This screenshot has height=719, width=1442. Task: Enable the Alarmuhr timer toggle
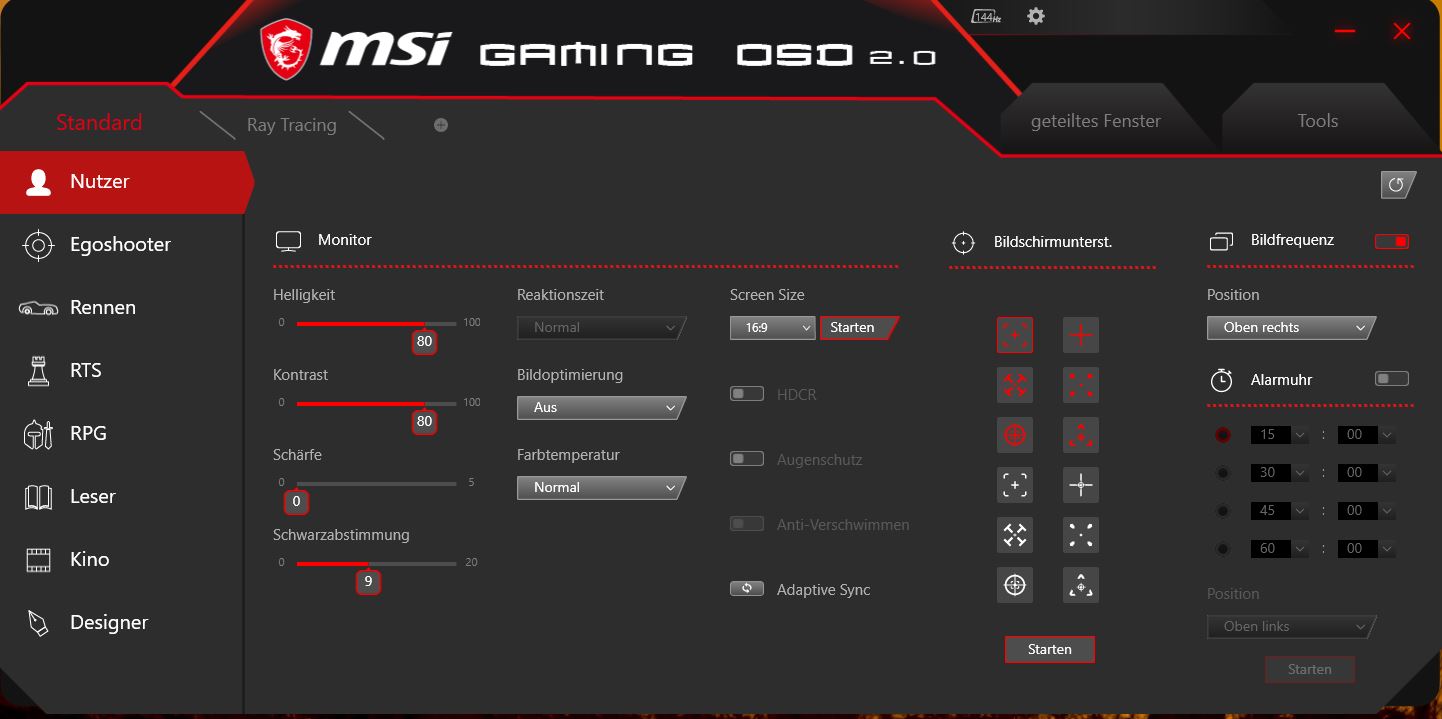coord(1391,378)
